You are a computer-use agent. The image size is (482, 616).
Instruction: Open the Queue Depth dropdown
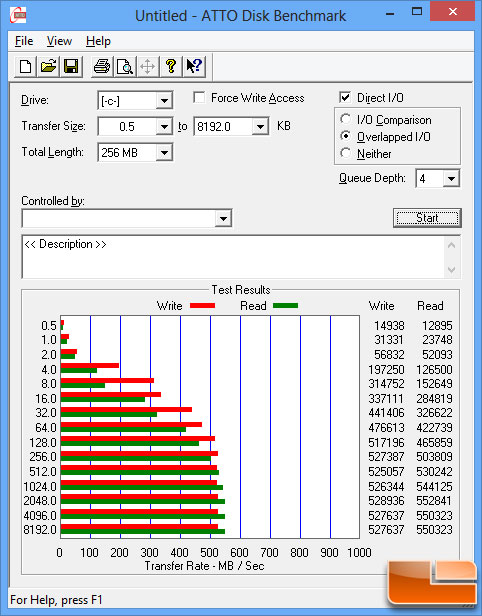[451, 179]
